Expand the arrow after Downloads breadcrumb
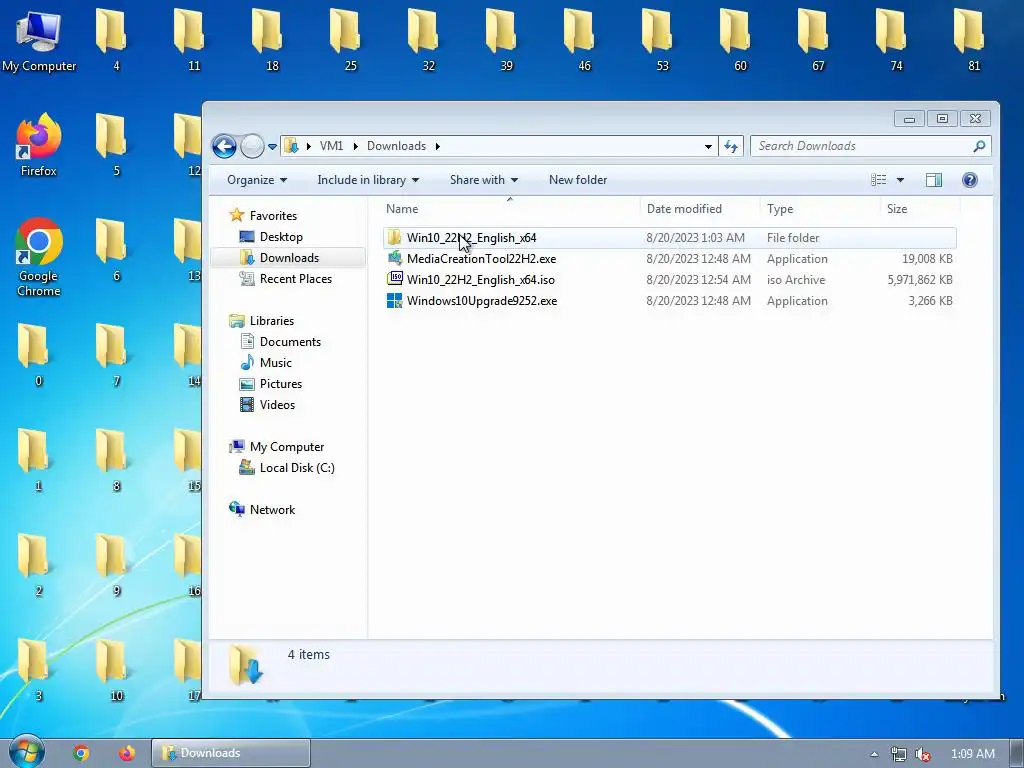This screenshot has width=1024, height=768. tap(438, 146)
